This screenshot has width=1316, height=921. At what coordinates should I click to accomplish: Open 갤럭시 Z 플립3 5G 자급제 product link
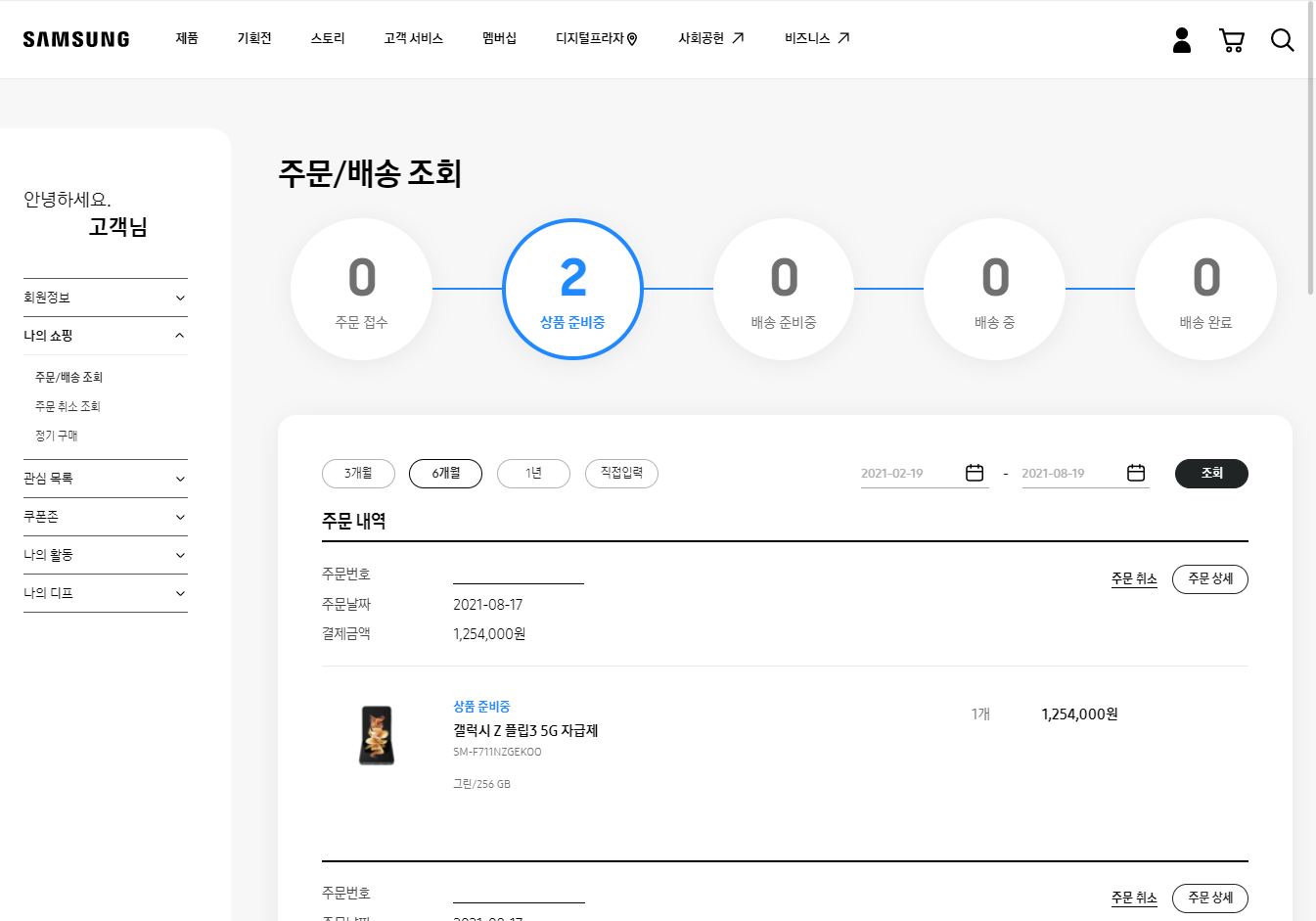point(525,730)
